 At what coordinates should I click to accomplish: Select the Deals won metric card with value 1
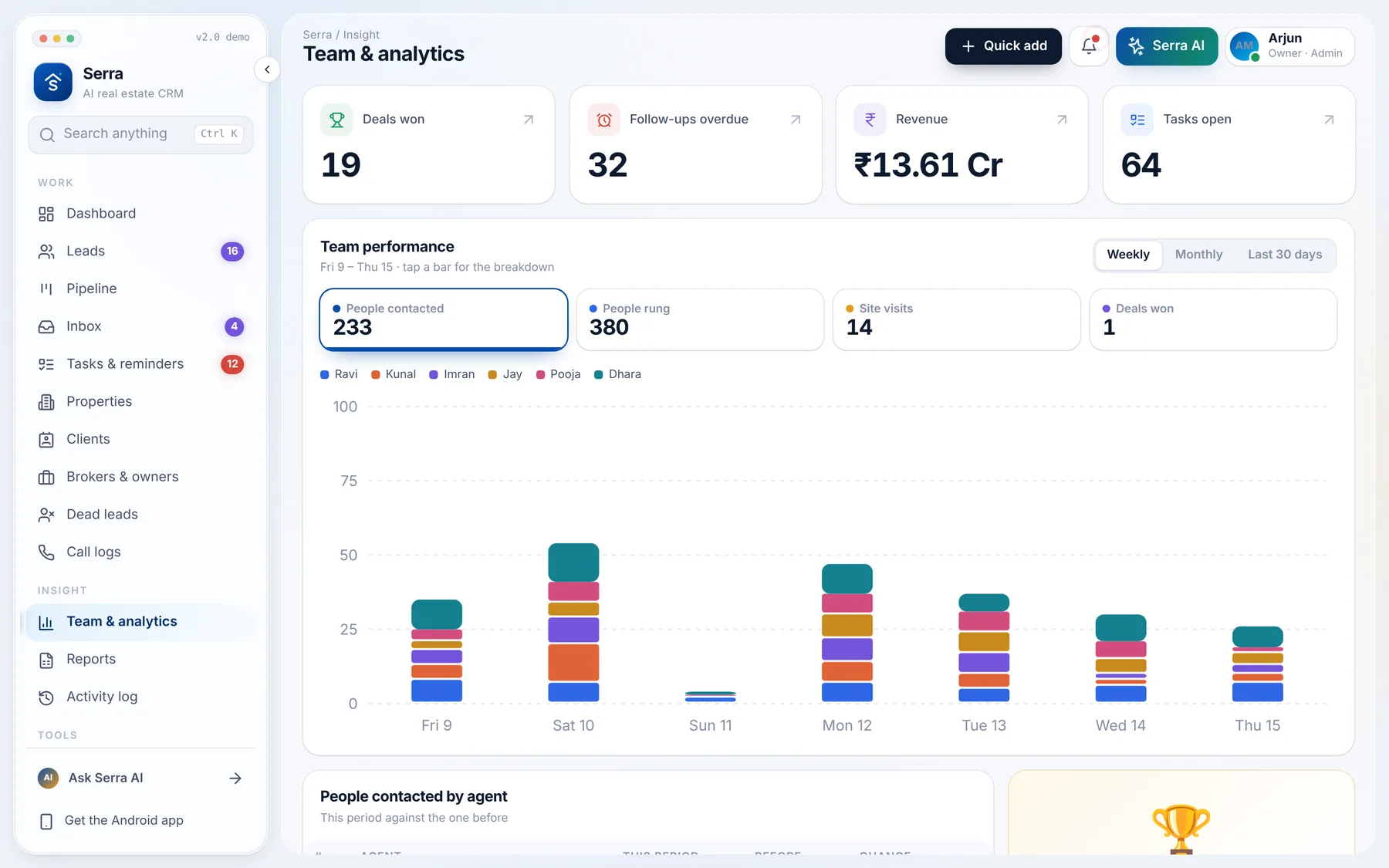click(x=1213, y=319)
